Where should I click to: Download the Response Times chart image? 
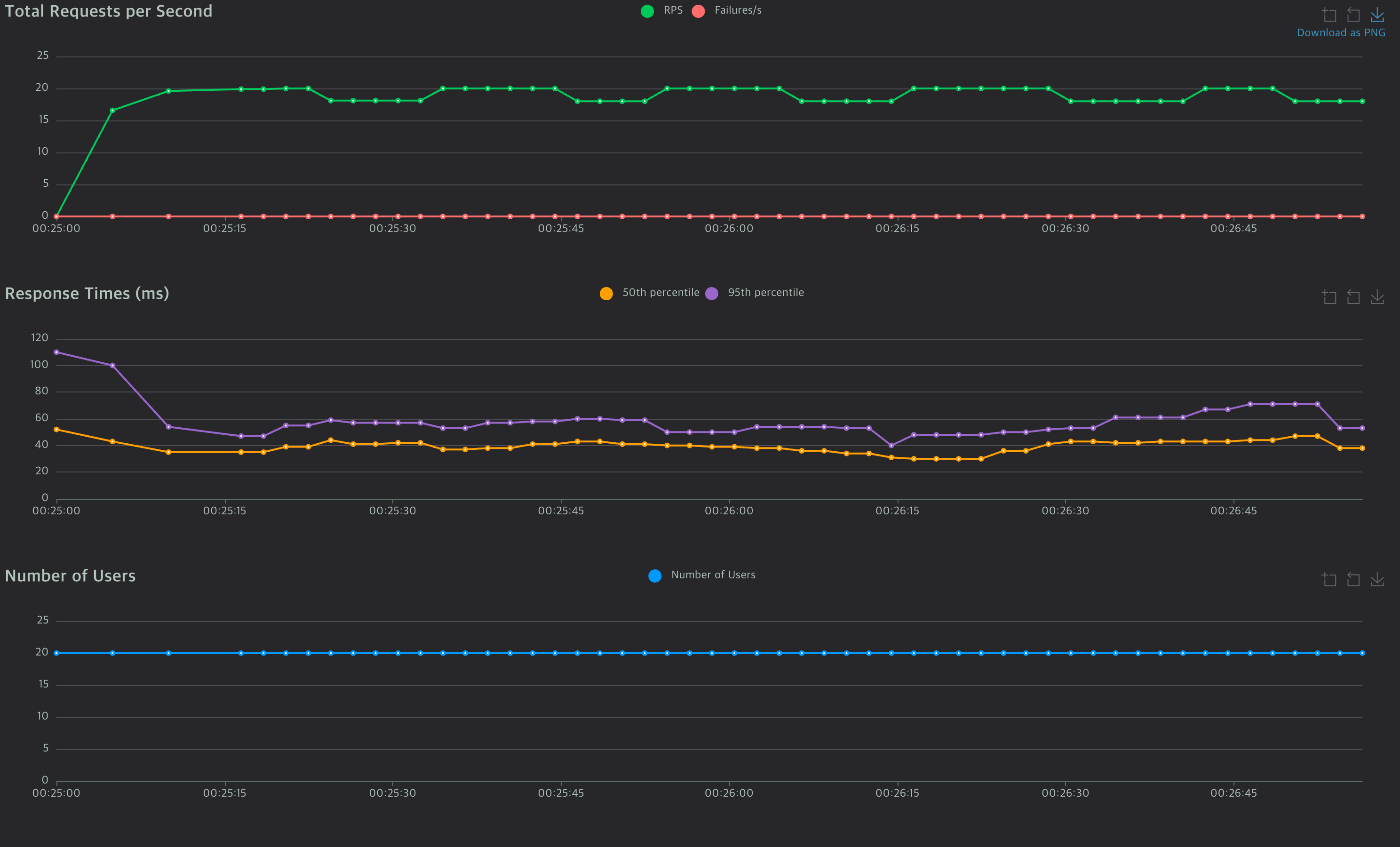(1377, 297)
